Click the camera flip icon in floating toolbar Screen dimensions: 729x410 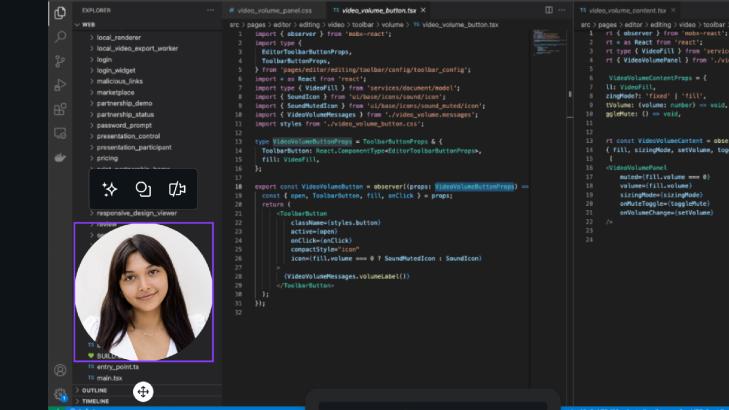pos(177,189)
